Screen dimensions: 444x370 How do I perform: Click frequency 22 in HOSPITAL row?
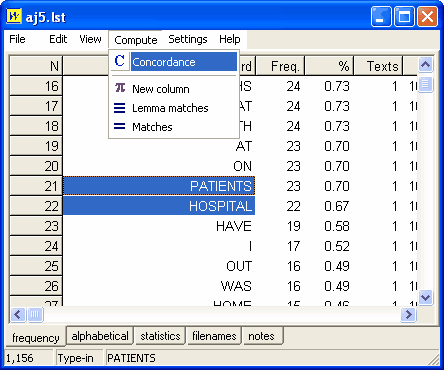coord(293,206)
